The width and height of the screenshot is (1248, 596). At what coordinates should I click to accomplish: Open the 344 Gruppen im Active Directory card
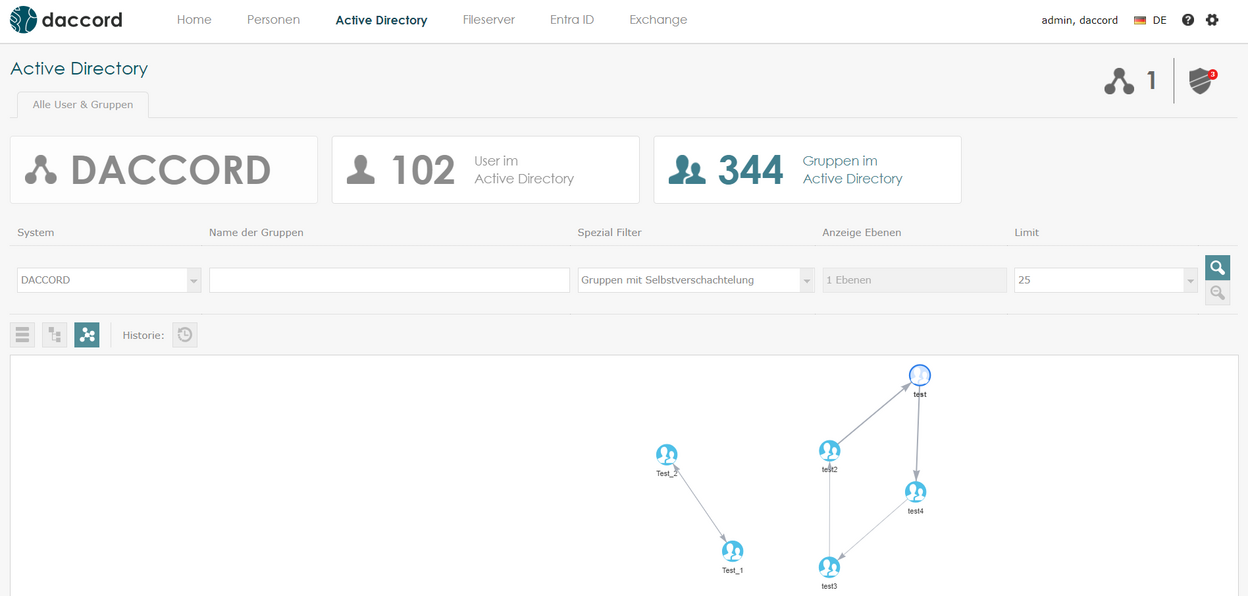(x=807, y=170)
